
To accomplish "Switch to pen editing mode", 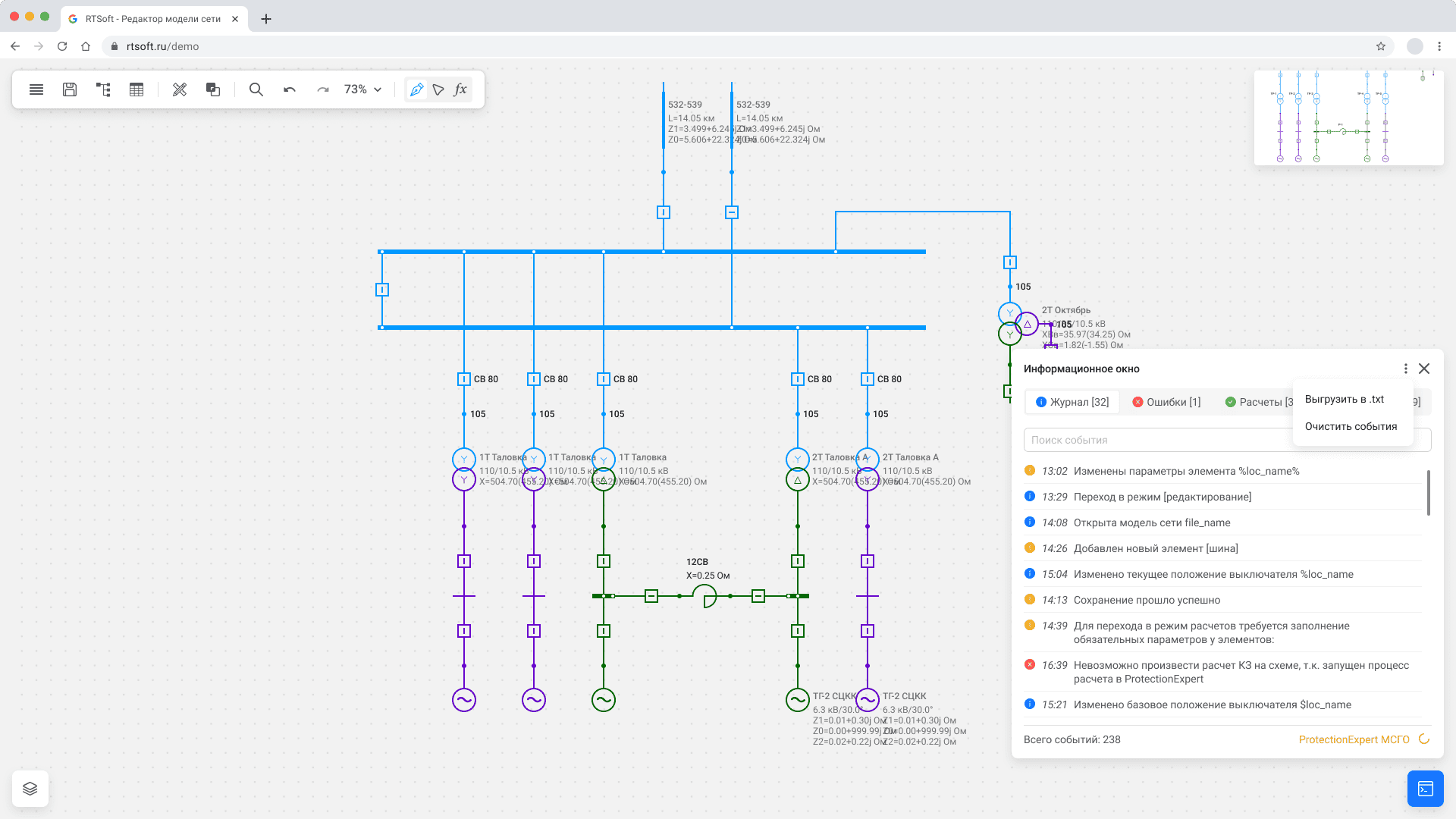I will (416, 89).
